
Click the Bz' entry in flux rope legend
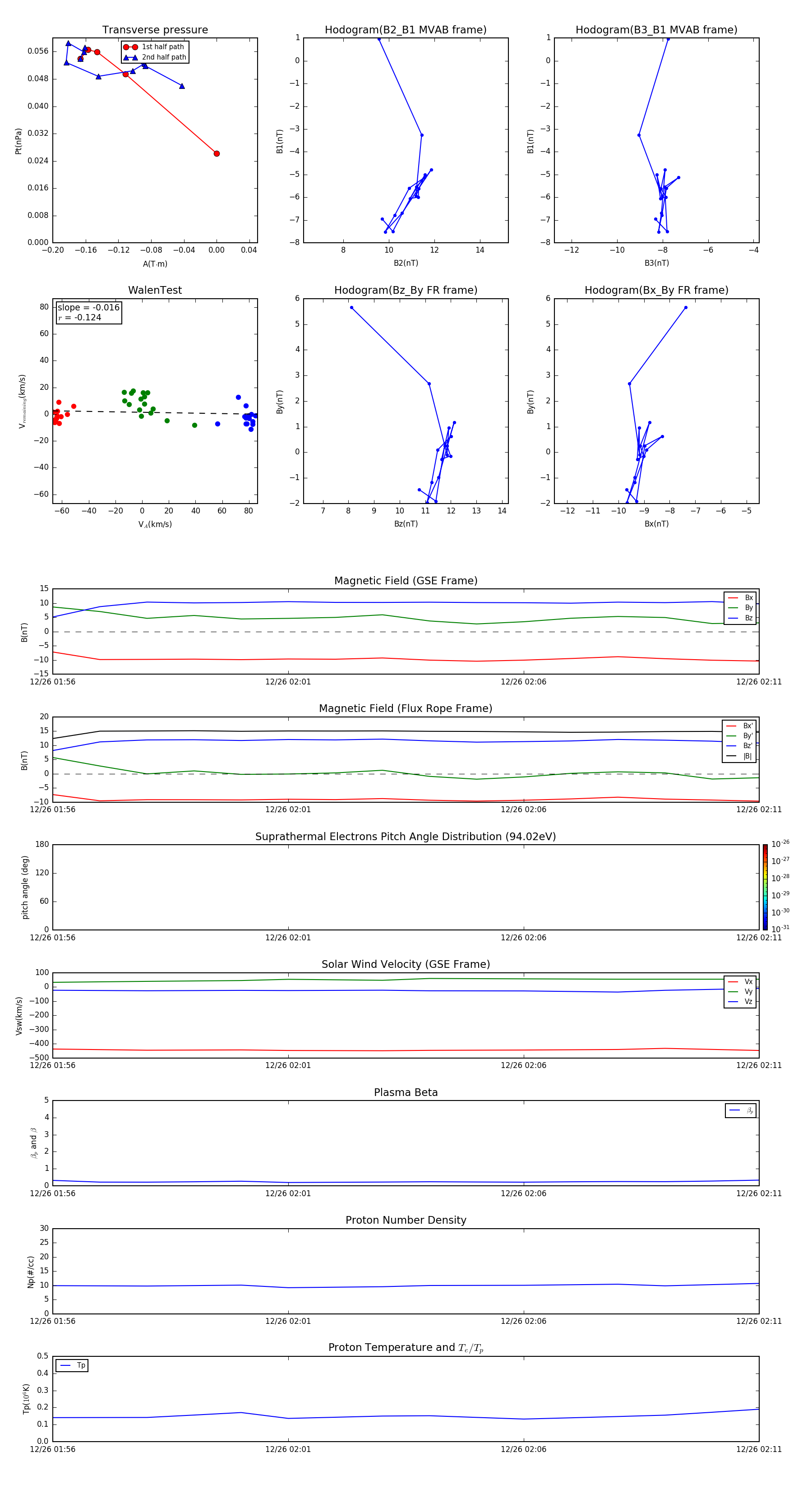coord(740,746)
